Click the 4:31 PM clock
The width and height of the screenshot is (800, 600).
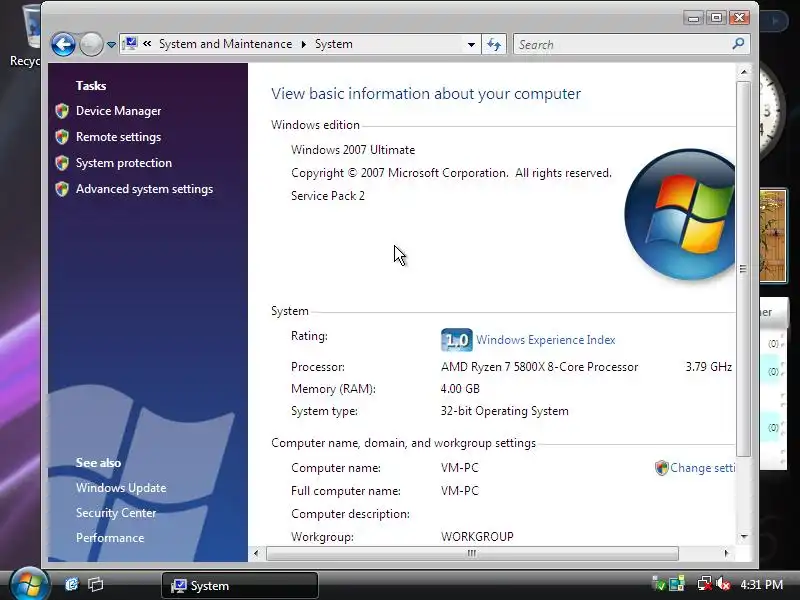pyautogui.click(x=761, y=585)
